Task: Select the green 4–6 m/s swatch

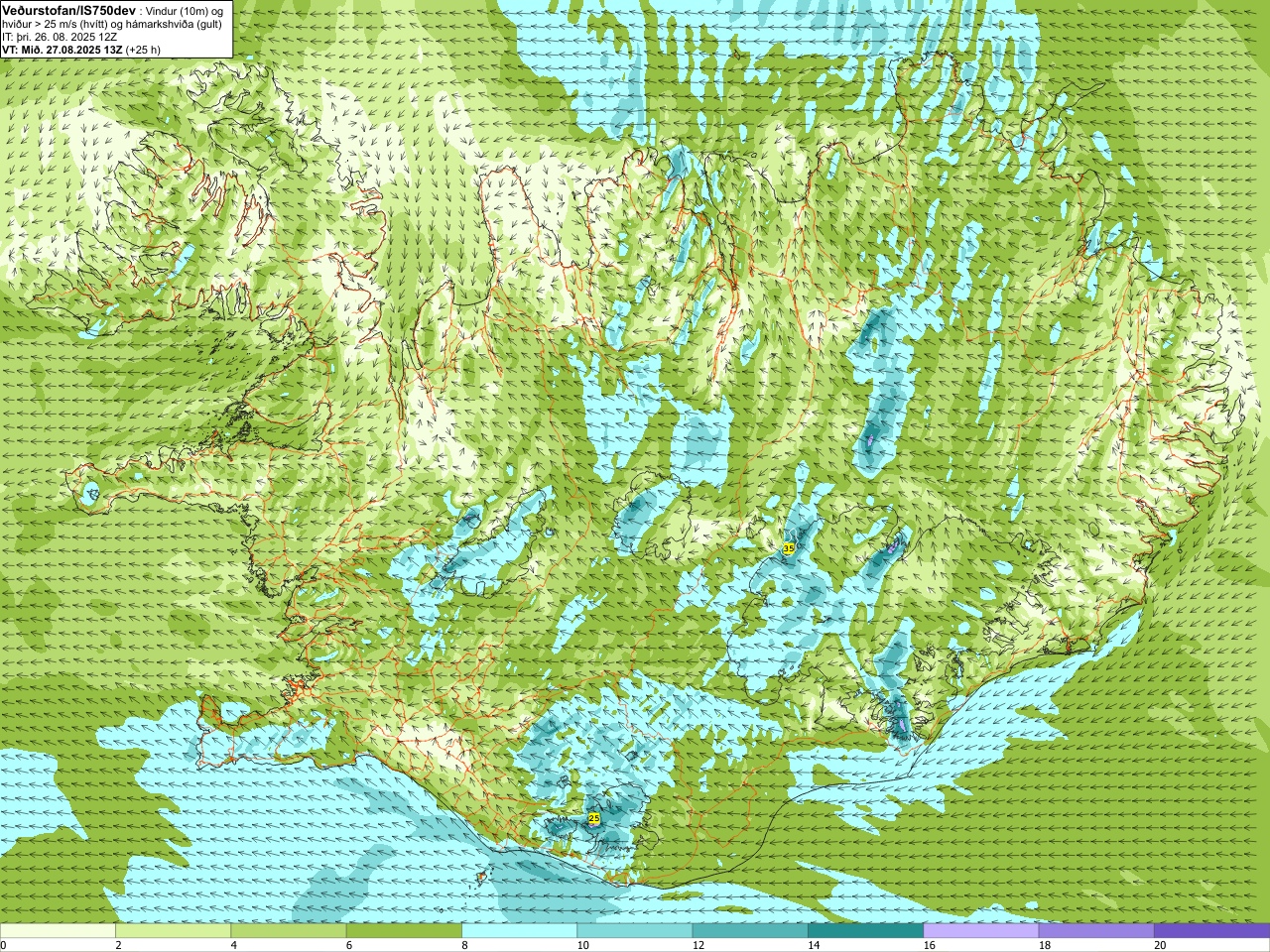Action: click(x=288, y=931)
